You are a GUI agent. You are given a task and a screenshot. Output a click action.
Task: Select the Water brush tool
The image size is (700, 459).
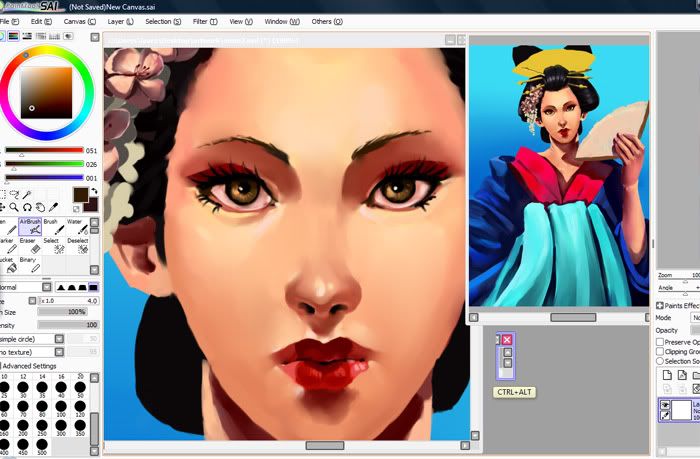point(77,226)
